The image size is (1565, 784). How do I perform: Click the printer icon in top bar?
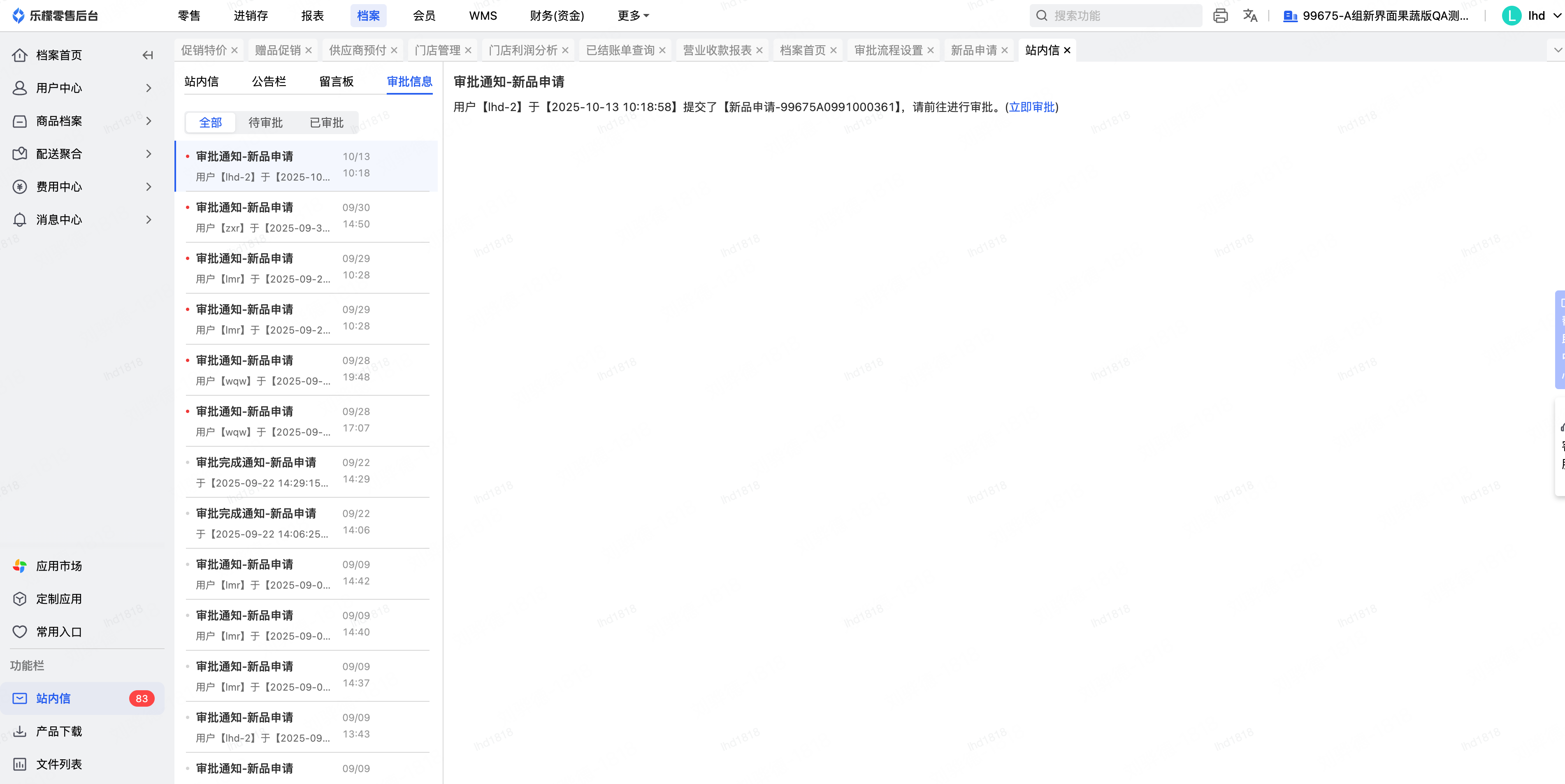tap(1220, 16)
